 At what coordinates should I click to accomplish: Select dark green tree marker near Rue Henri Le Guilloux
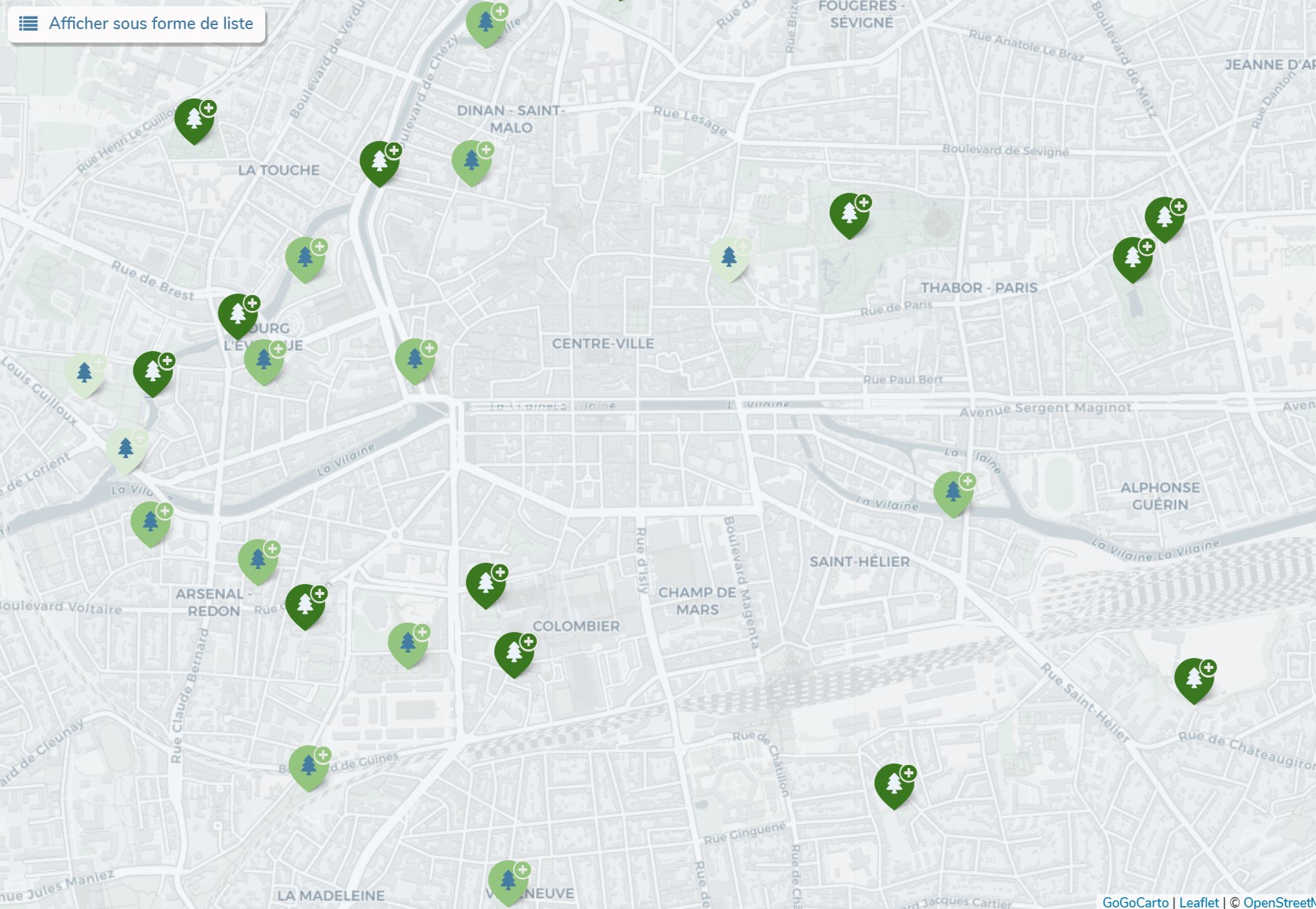point(195,121)
